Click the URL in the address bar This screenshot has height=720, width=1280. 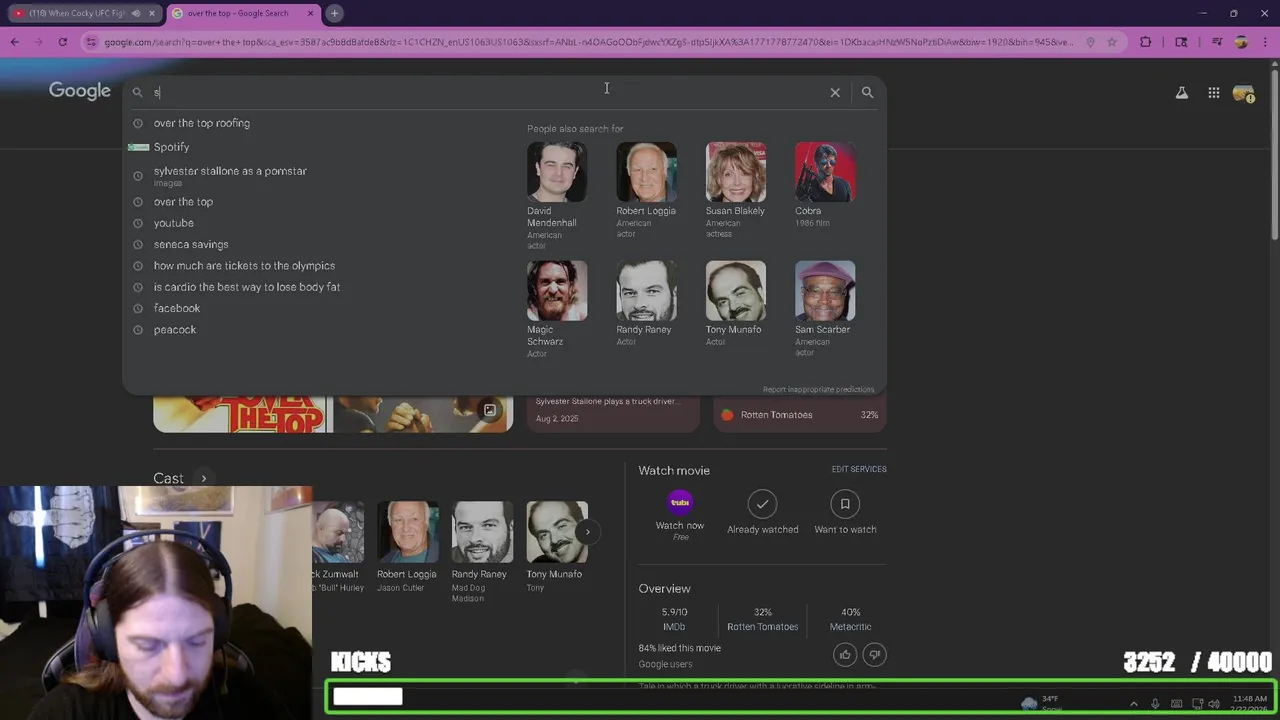[588, 42]
